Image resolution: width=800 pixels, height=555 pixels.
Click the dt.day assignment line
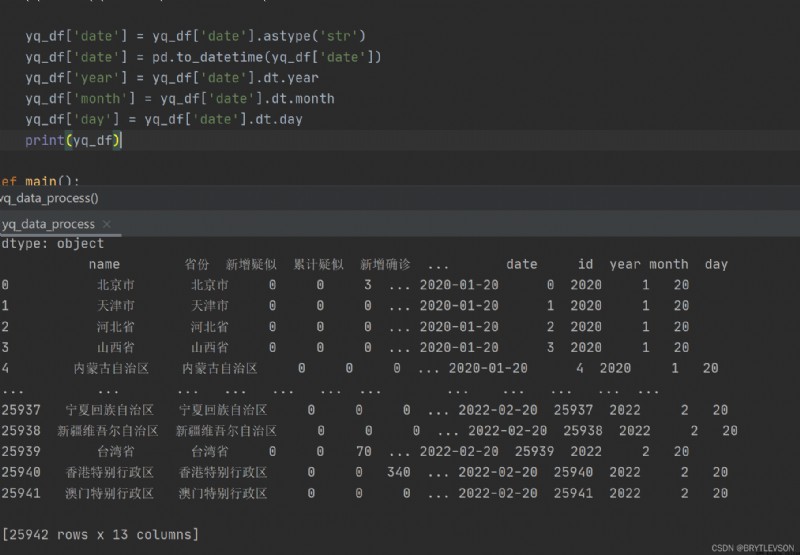coord(164,119)
